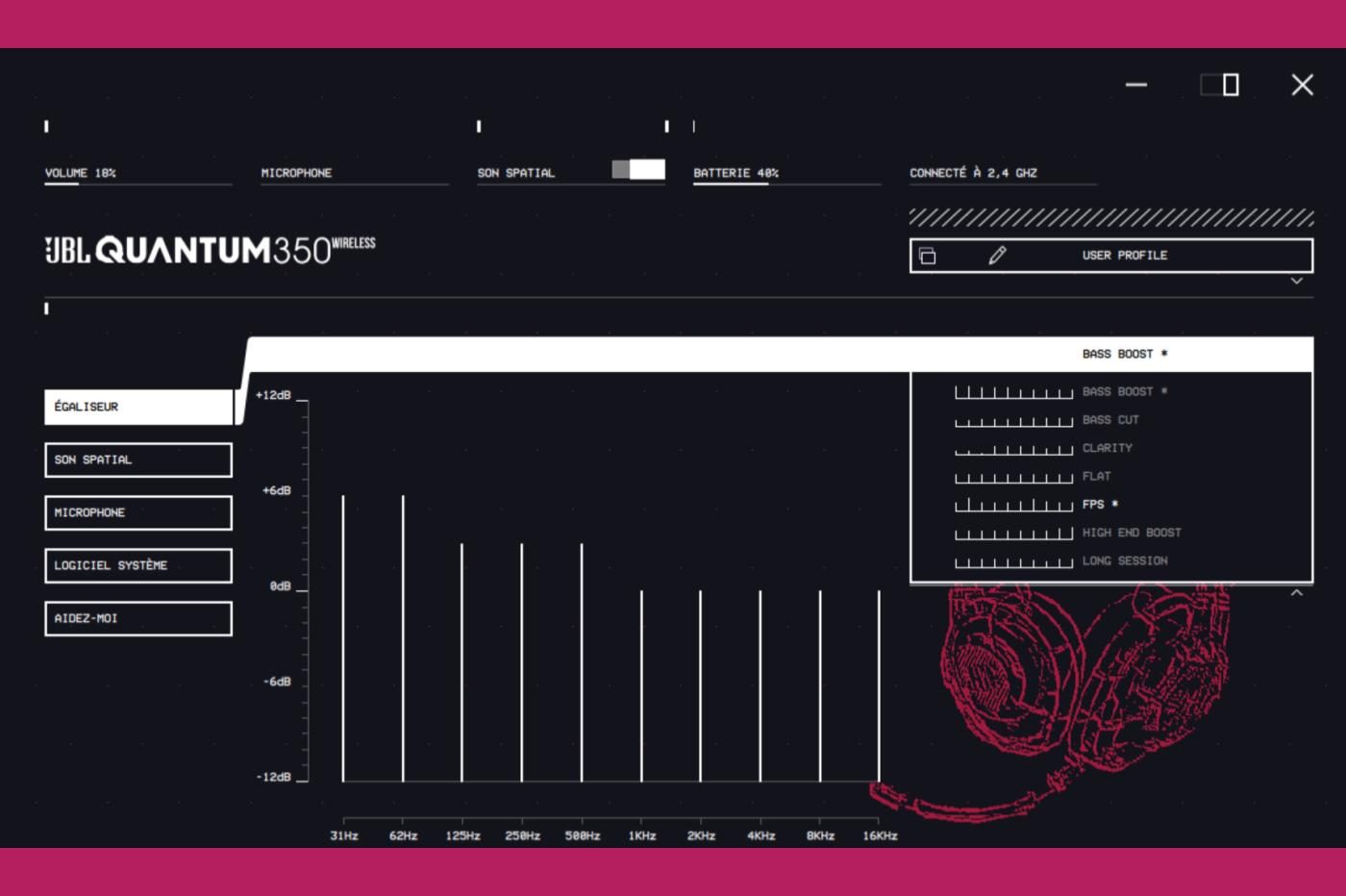Click the FPS preset curve thumbnail
This screenshot has height=896, width=1346.
tap(1013, 505)
